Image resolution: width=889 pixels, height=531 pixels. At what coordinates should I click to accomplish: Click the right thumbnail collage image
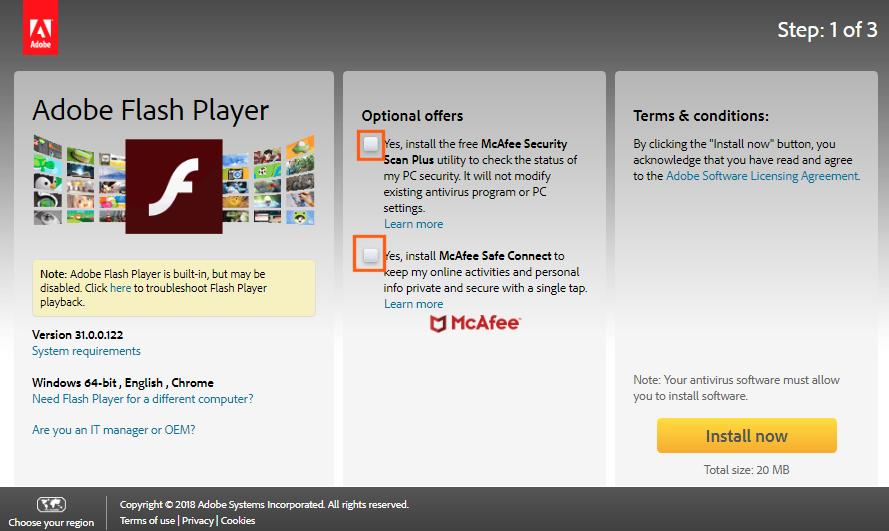click(x=269, y=180)
